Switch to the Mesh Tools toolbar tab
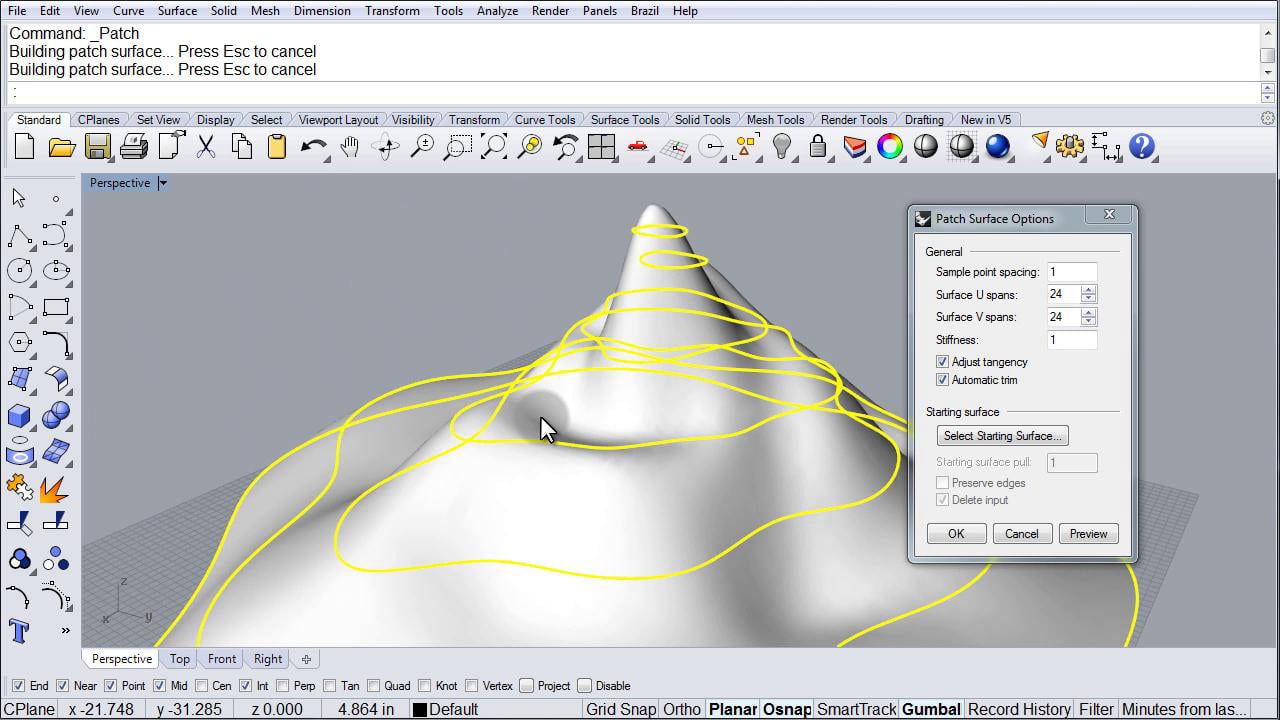The image size is (1280, 720). 775,120
